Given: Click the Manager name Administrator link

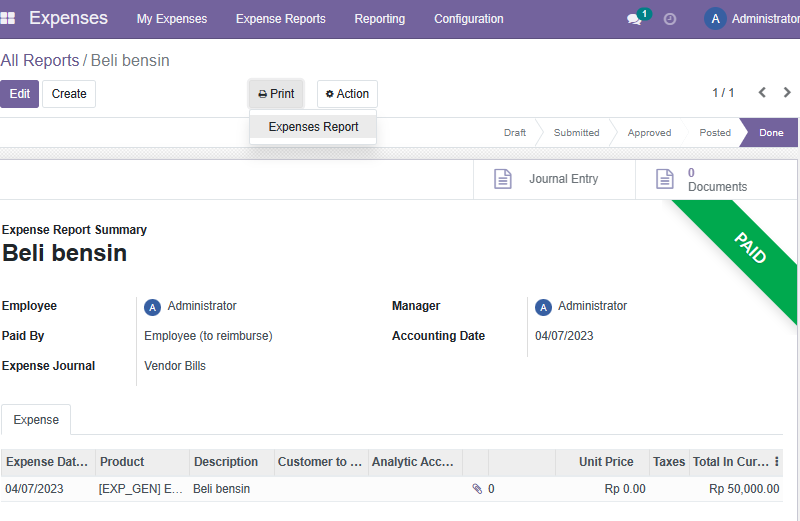Looking at the screenshot, I should click(x=592, y=306).
